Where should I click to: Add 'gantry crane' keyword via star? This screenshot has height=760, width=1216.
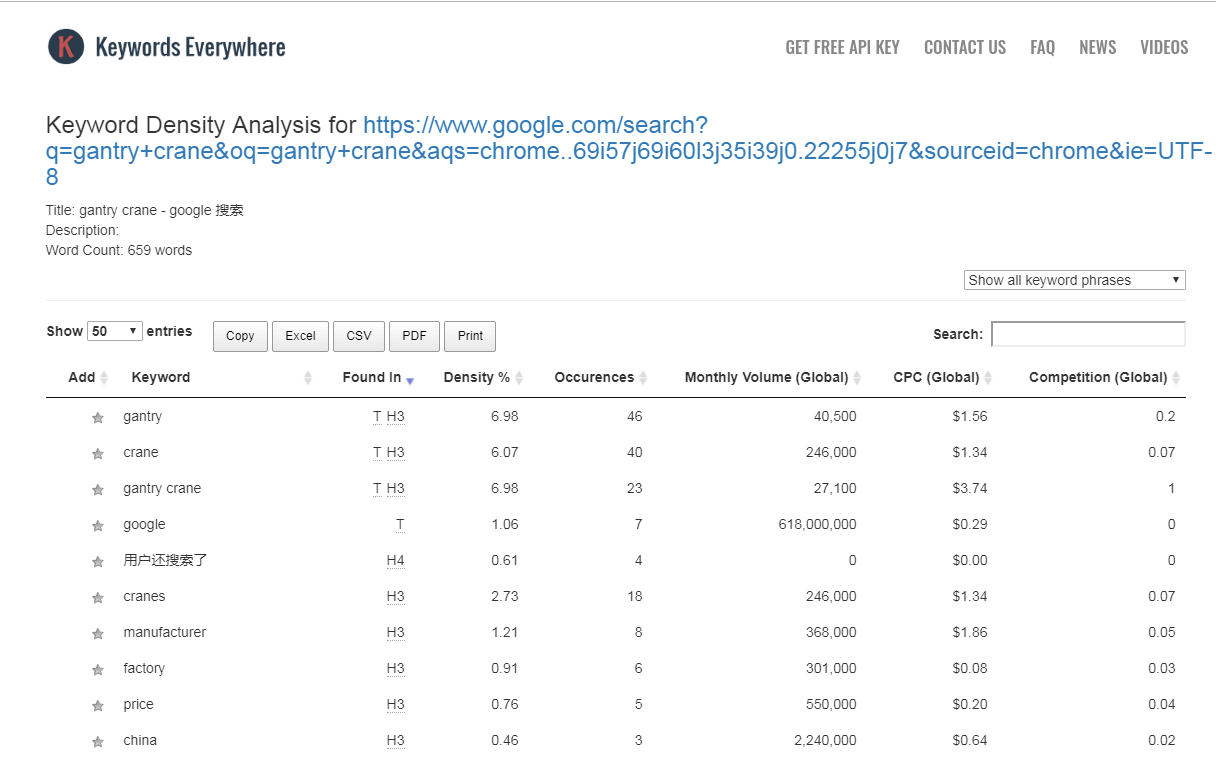click(98, 490)
